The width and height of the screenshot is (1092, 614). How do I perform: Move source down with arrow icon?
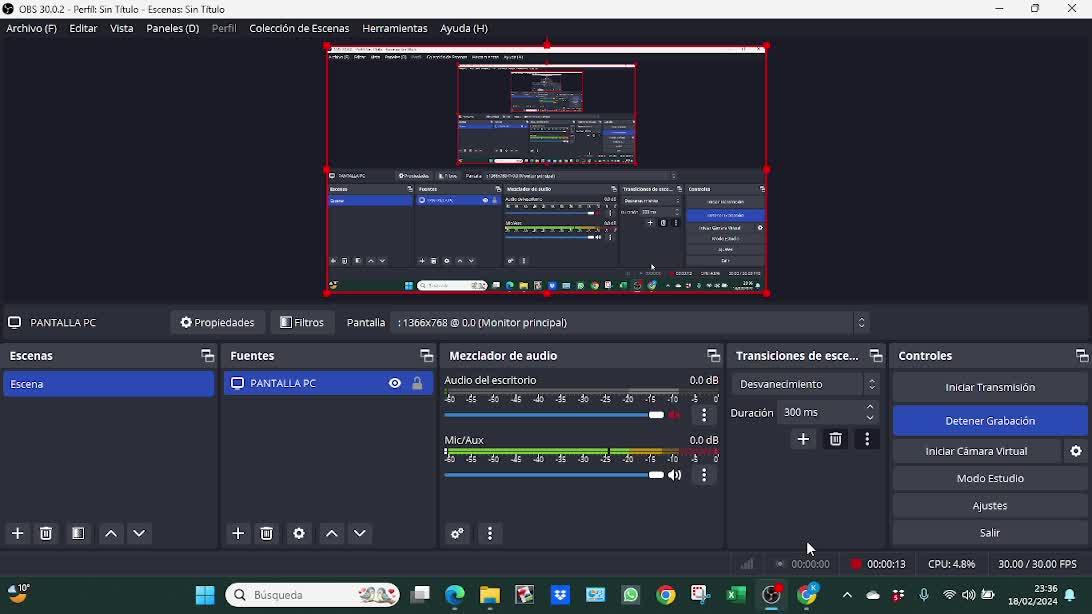pos(360,534)
